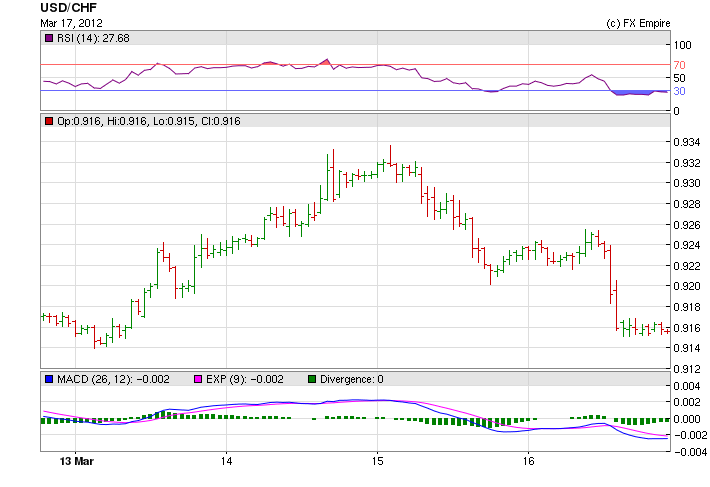
Task: Click the red OHLC price legend swatch
Action: point(48,121)
